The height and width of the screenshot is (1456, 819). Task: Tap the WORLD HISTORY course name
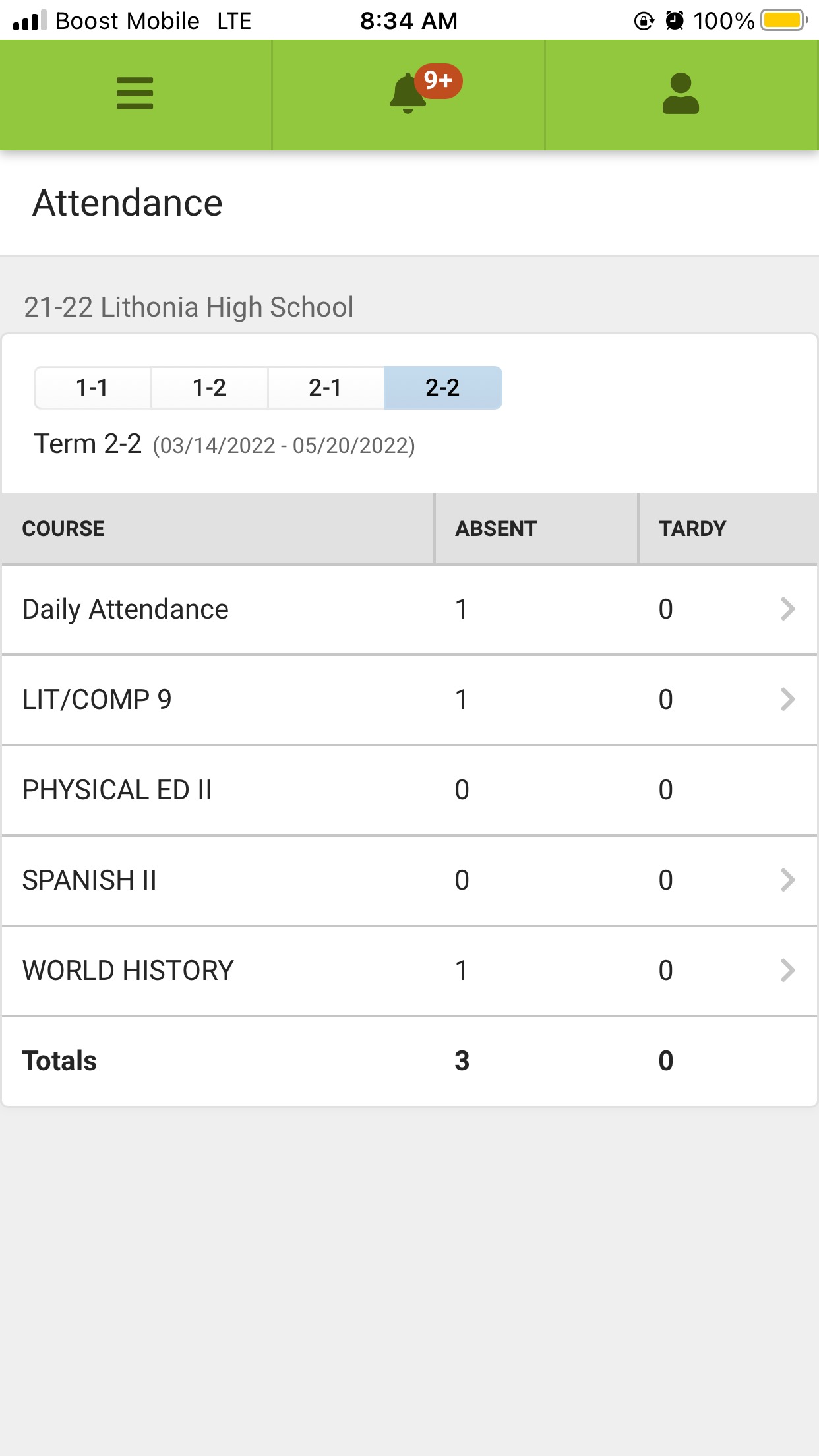128,971
